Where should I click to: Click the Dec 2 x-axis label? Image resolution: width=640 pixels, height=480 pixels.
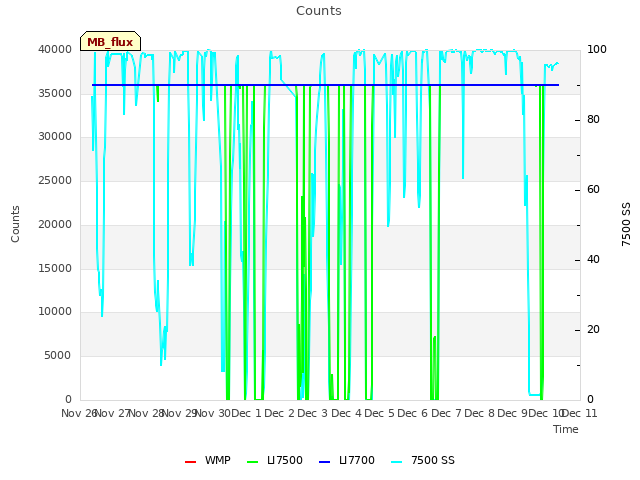coord(280,413)
